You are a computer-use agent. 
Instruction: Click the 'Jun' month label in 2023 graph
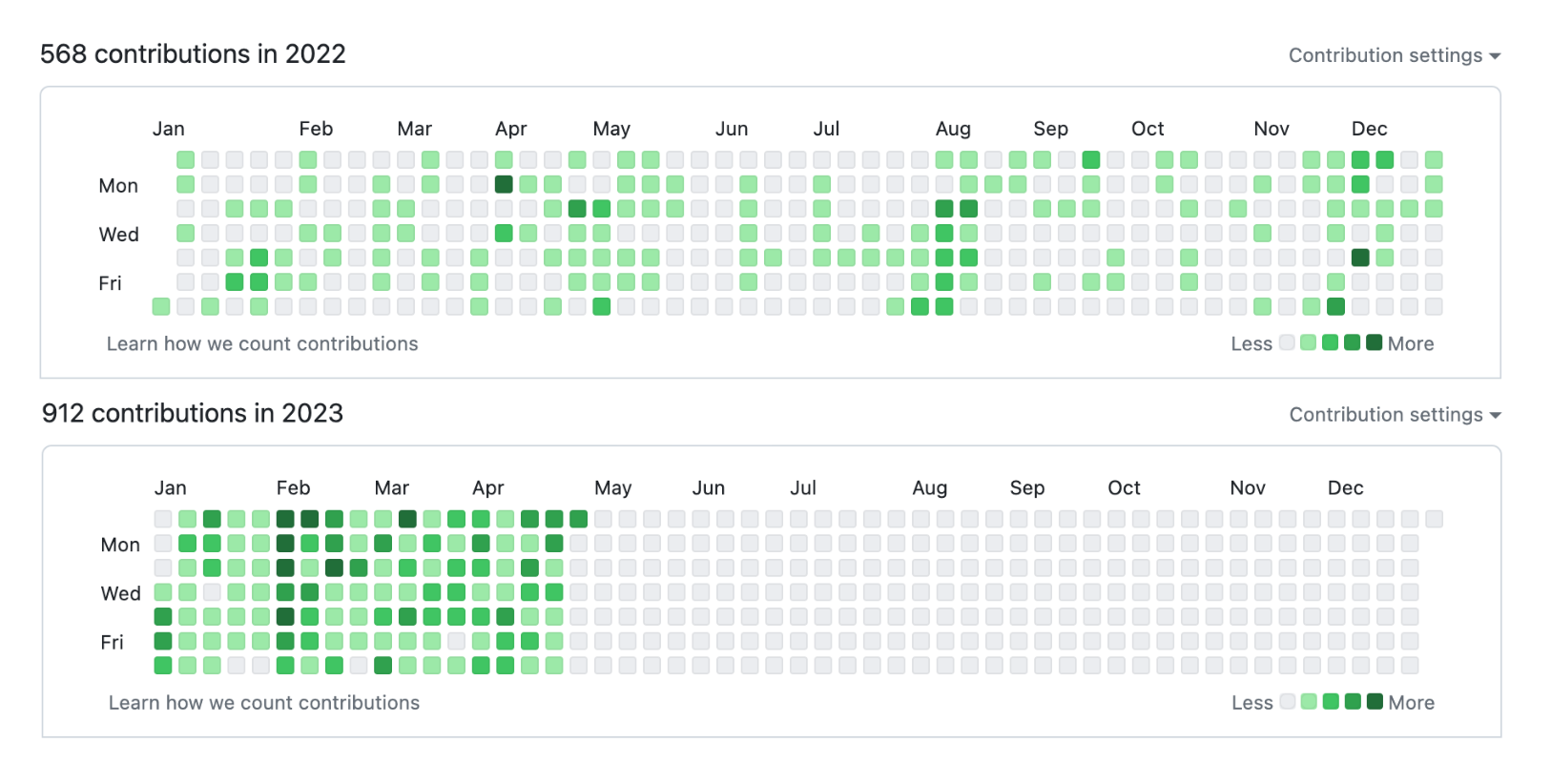709,488
